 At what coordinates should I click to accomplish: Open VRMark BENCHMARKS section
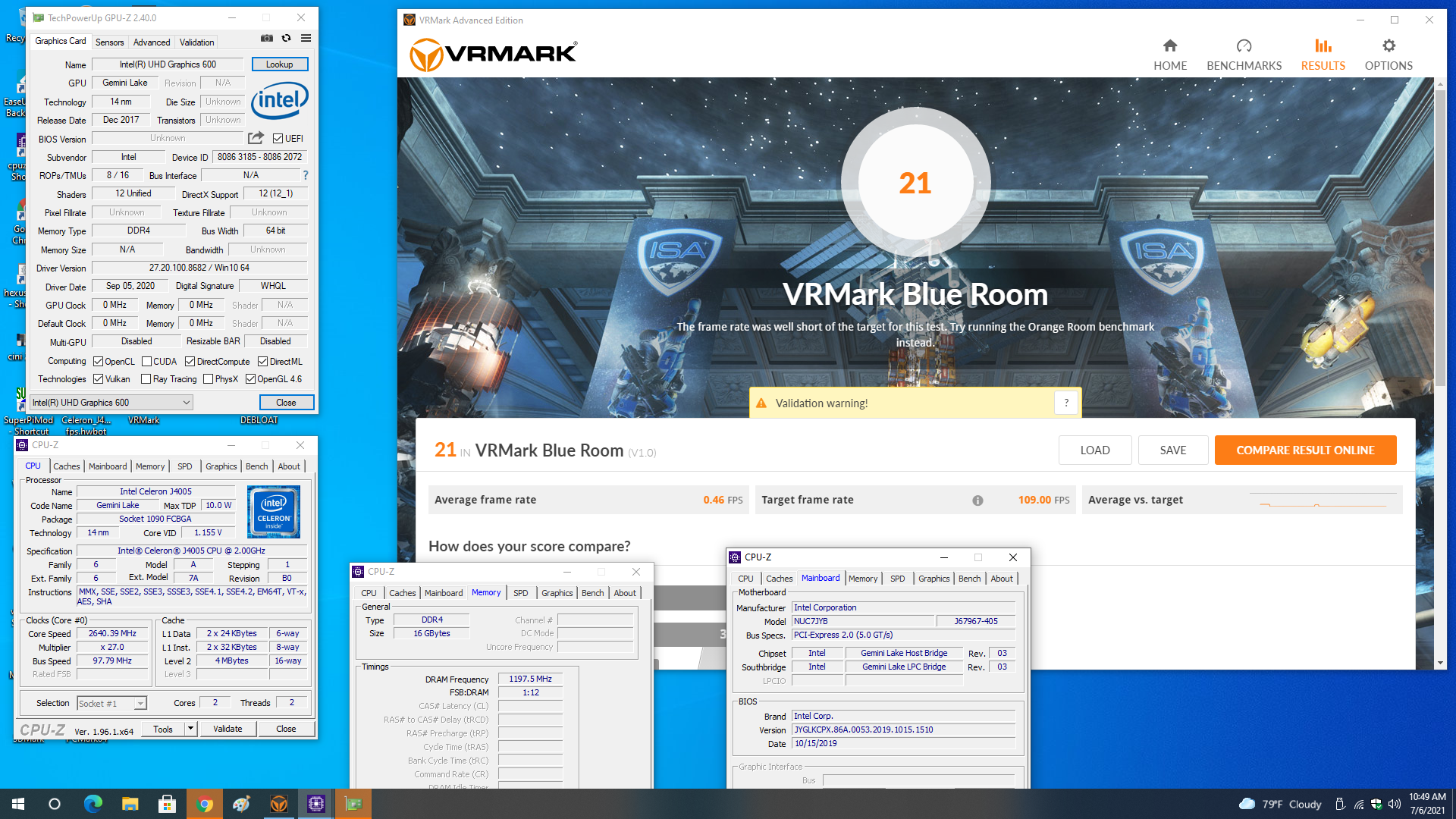click(x=1244, y=55)
